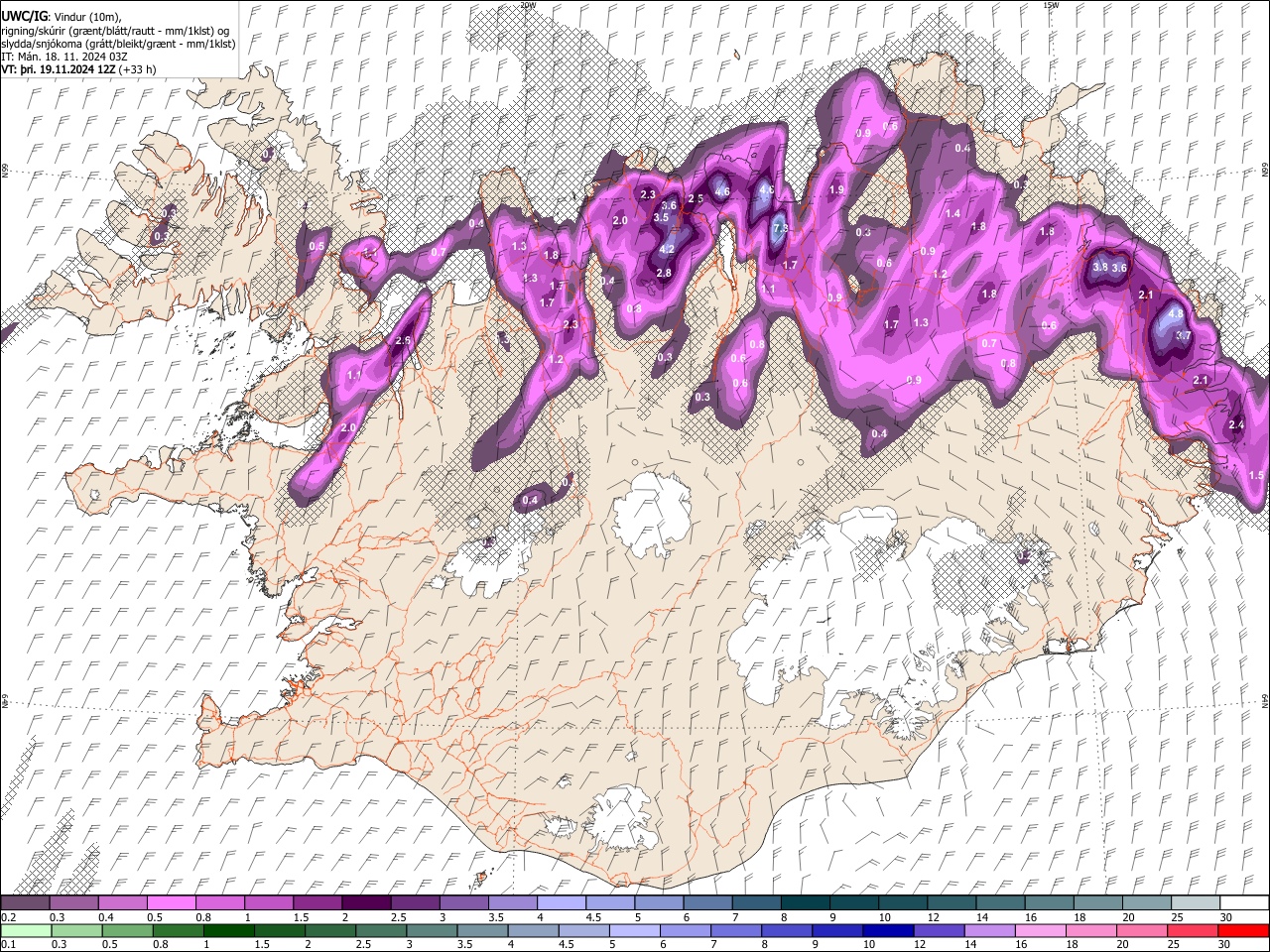The image size is (1270, 952).
Task: Click the '2.4' value in the far east
Action: coord(1236,425)
